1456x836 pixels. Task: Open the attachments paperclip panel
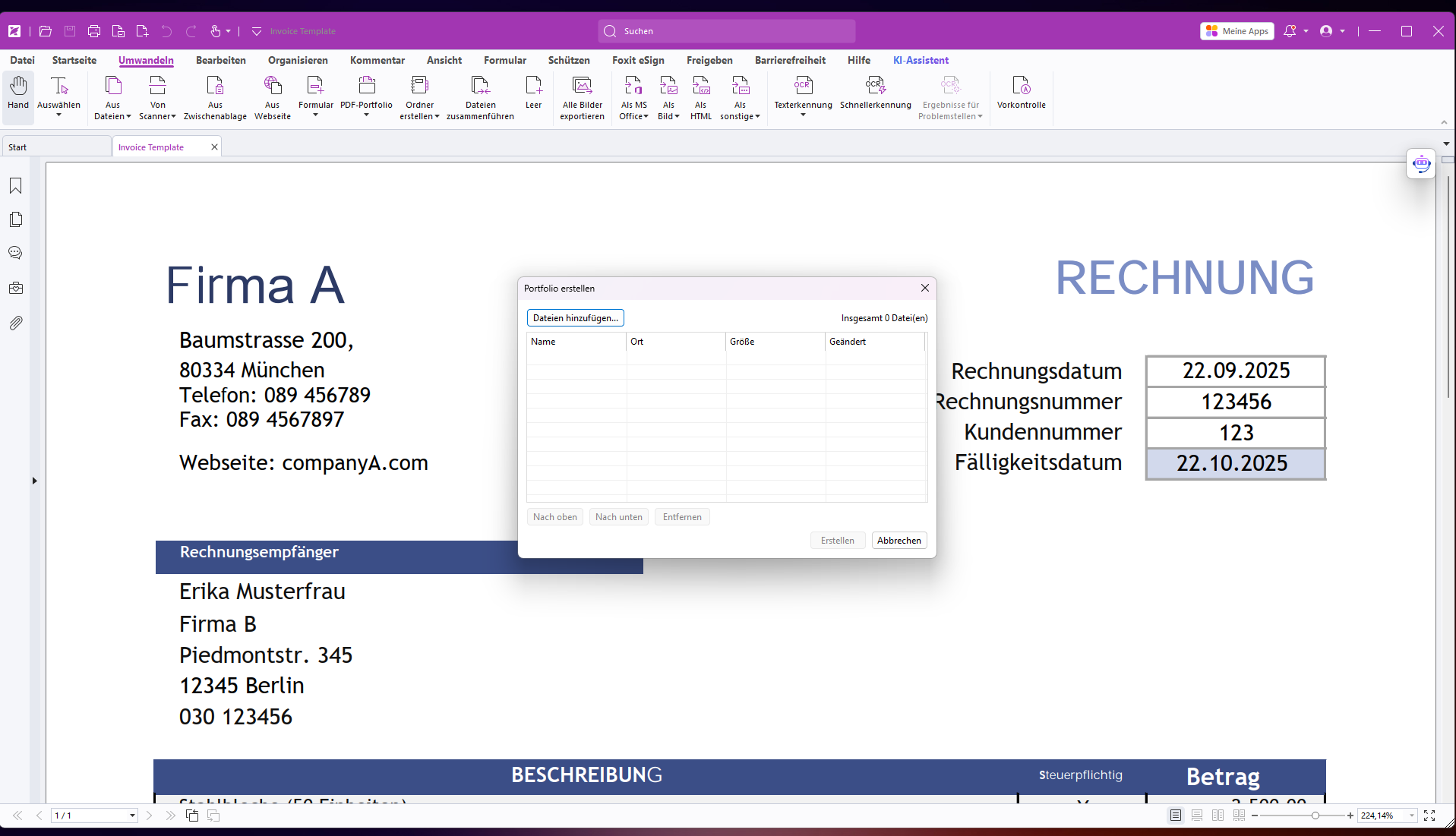[15, 323]
